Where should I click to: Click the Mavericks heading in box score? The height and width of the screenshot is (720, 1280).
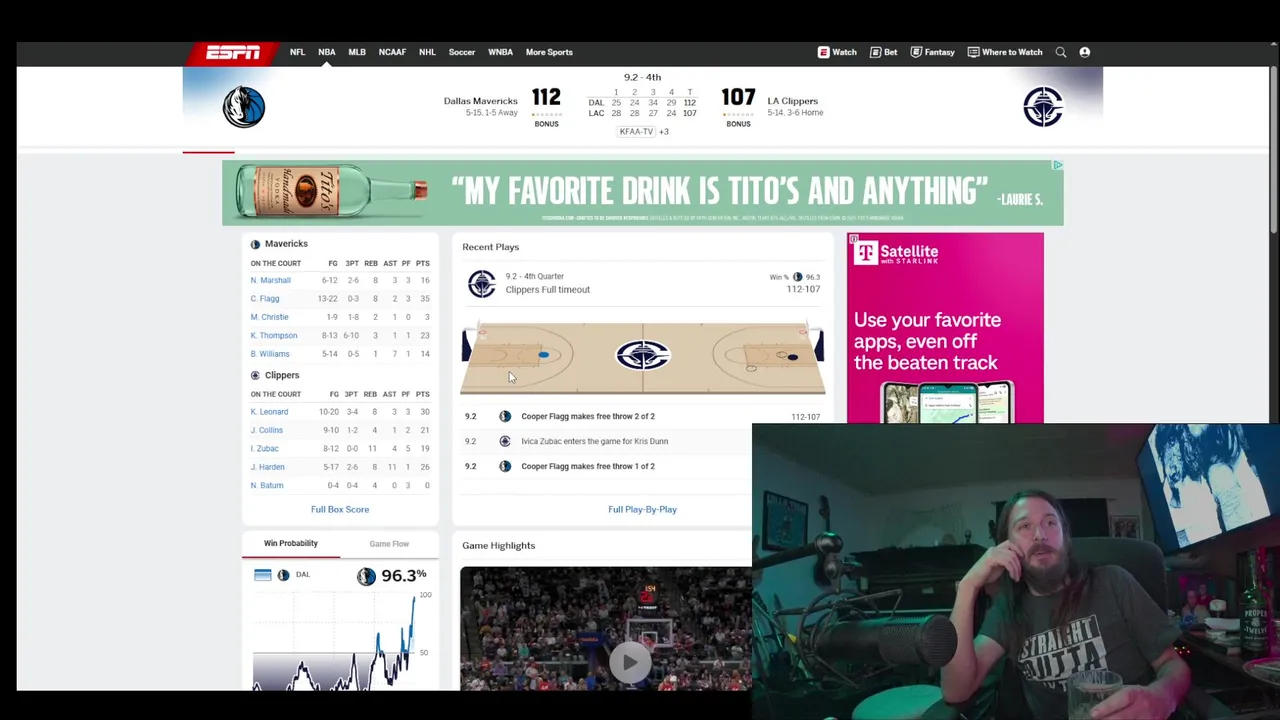click(x=286, y=244)
